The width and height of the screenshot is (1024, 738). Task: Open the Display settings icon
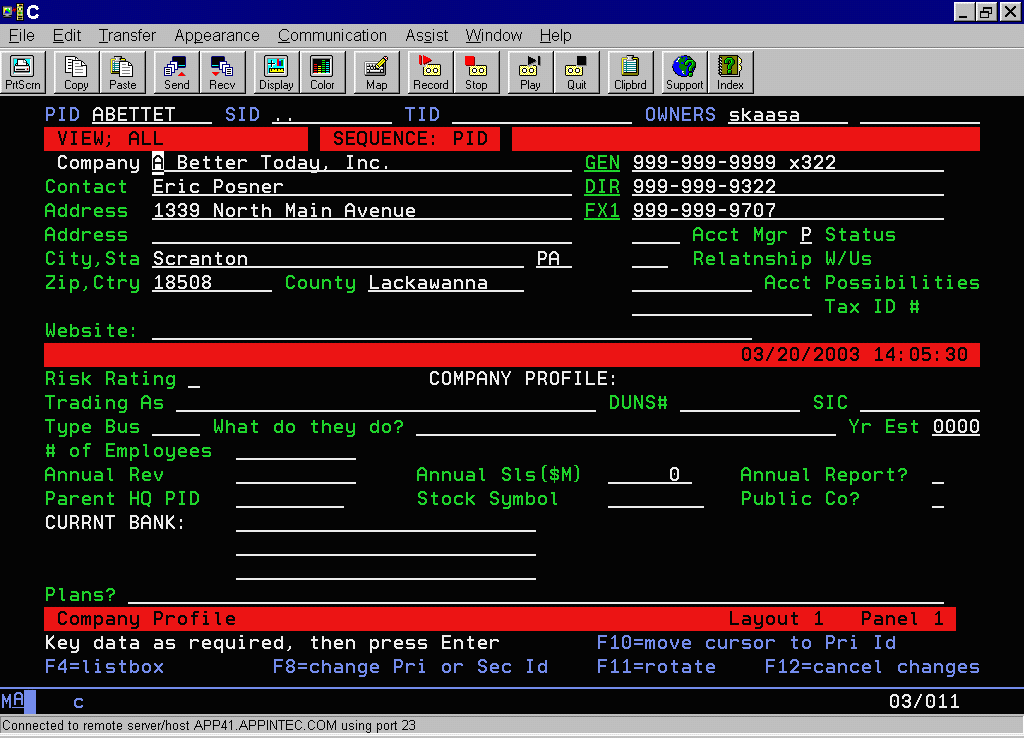coord(276,72)
